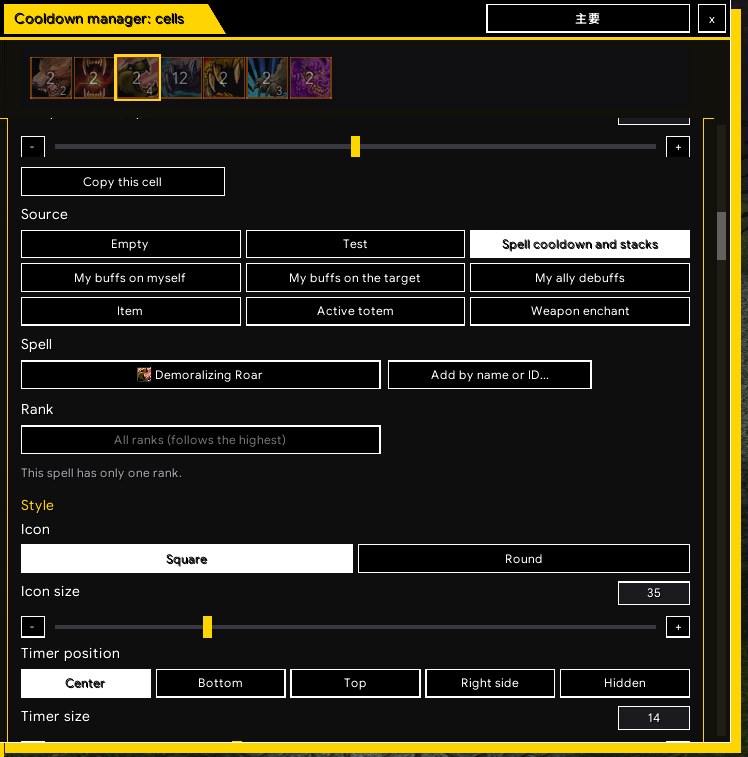Set source to Empty
Viewport: 748px width, 757px height.
[x=130, y=244]
